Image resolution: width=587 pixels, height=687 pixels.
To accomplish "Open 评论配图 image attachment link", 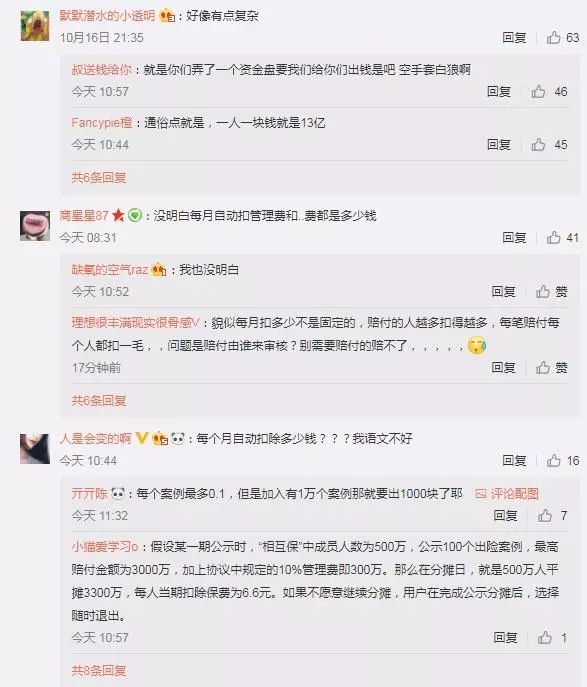I will pos(507,494).
